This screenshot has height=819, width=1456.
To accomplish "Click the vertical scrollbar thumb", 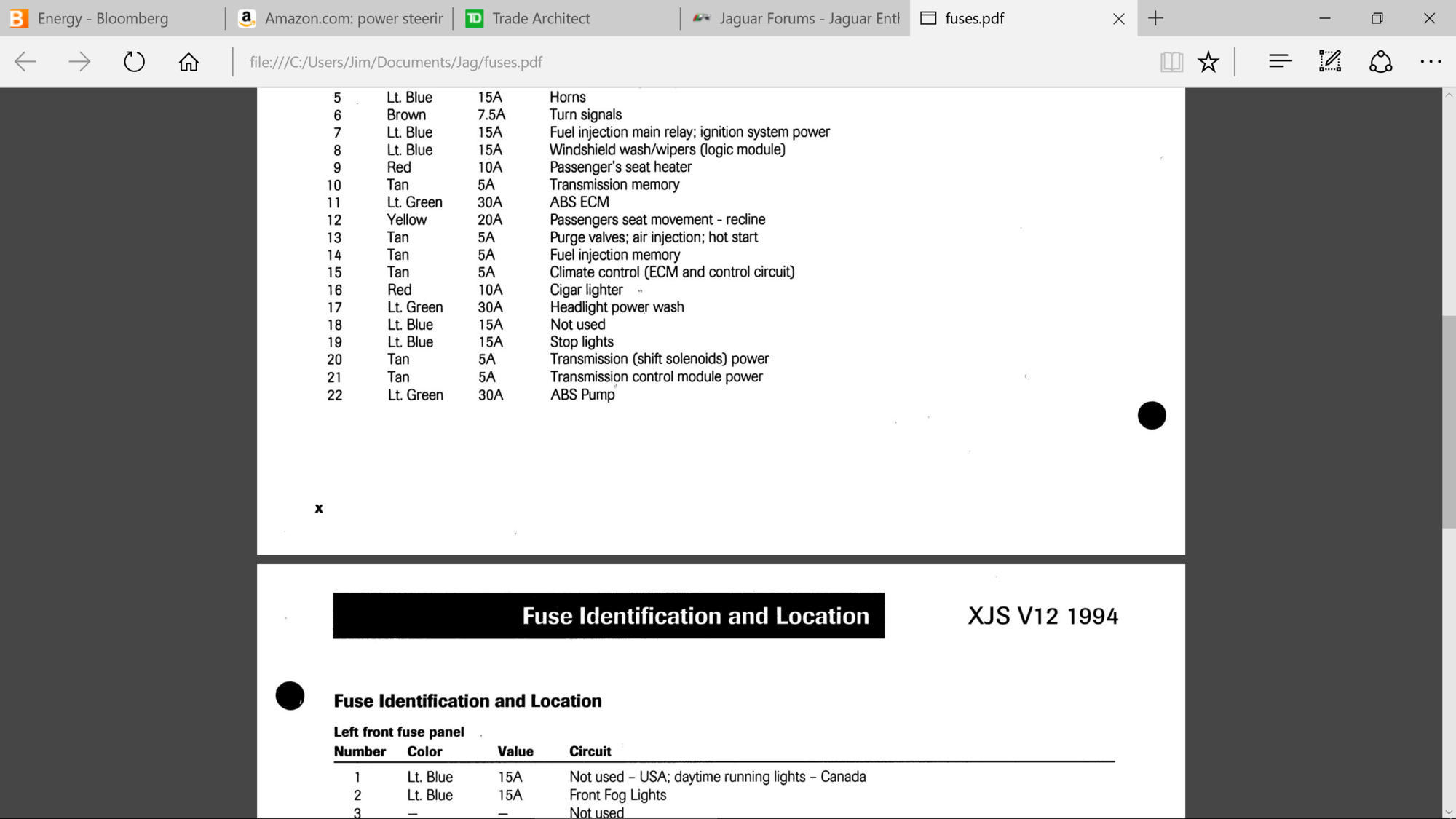I will click(1449, 422).
